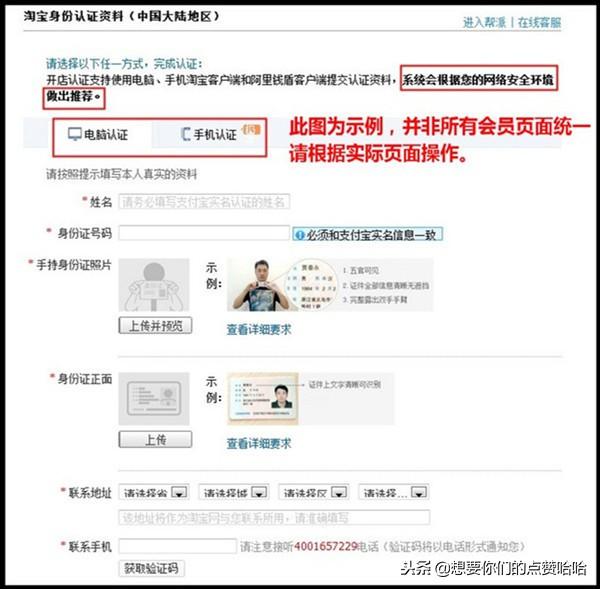Click the 上传并预览 button
The height and width of the screenshot is (589, 600).
[x=155, y=326]
